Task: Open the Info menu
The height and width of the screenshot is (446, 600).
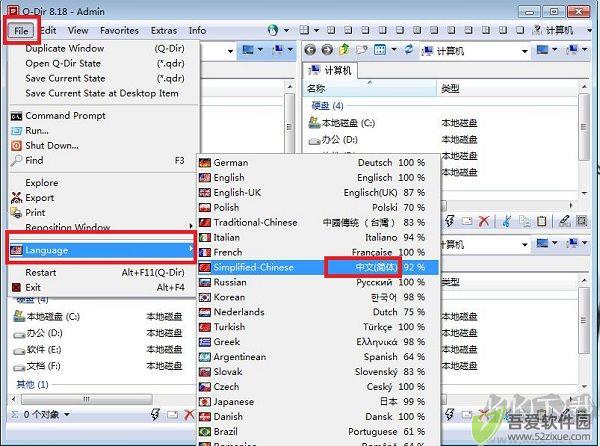Action: click(197, 31)
